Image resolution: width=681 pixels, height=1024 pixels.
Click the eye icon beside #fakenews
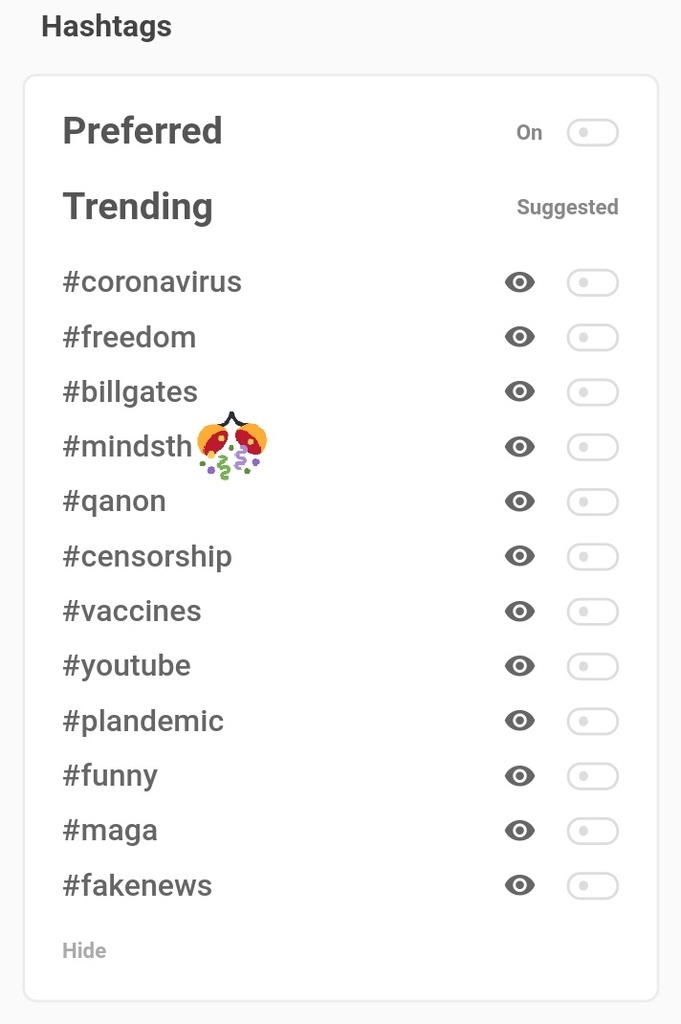pos(520,885)
